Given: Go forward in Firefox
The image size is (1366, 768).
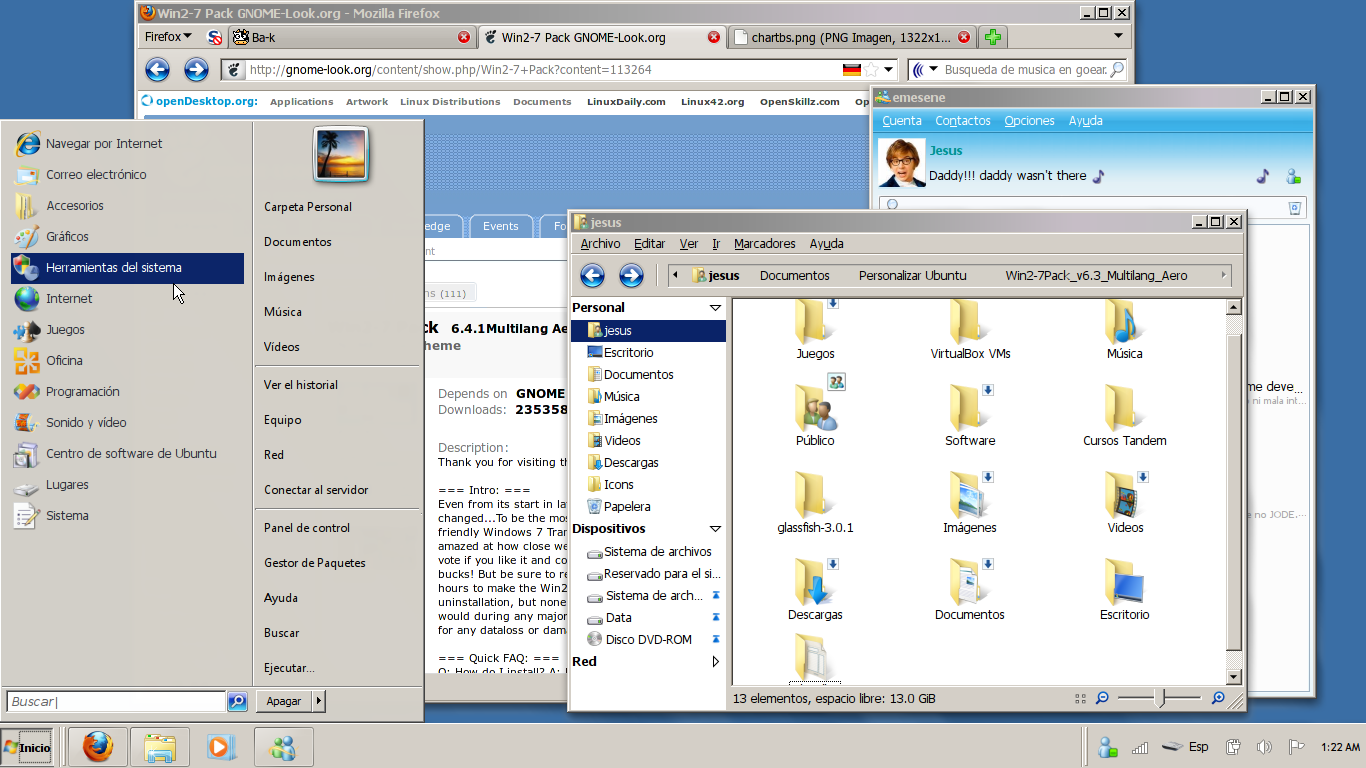Looking at the screenshot, I should coord(196,70).
